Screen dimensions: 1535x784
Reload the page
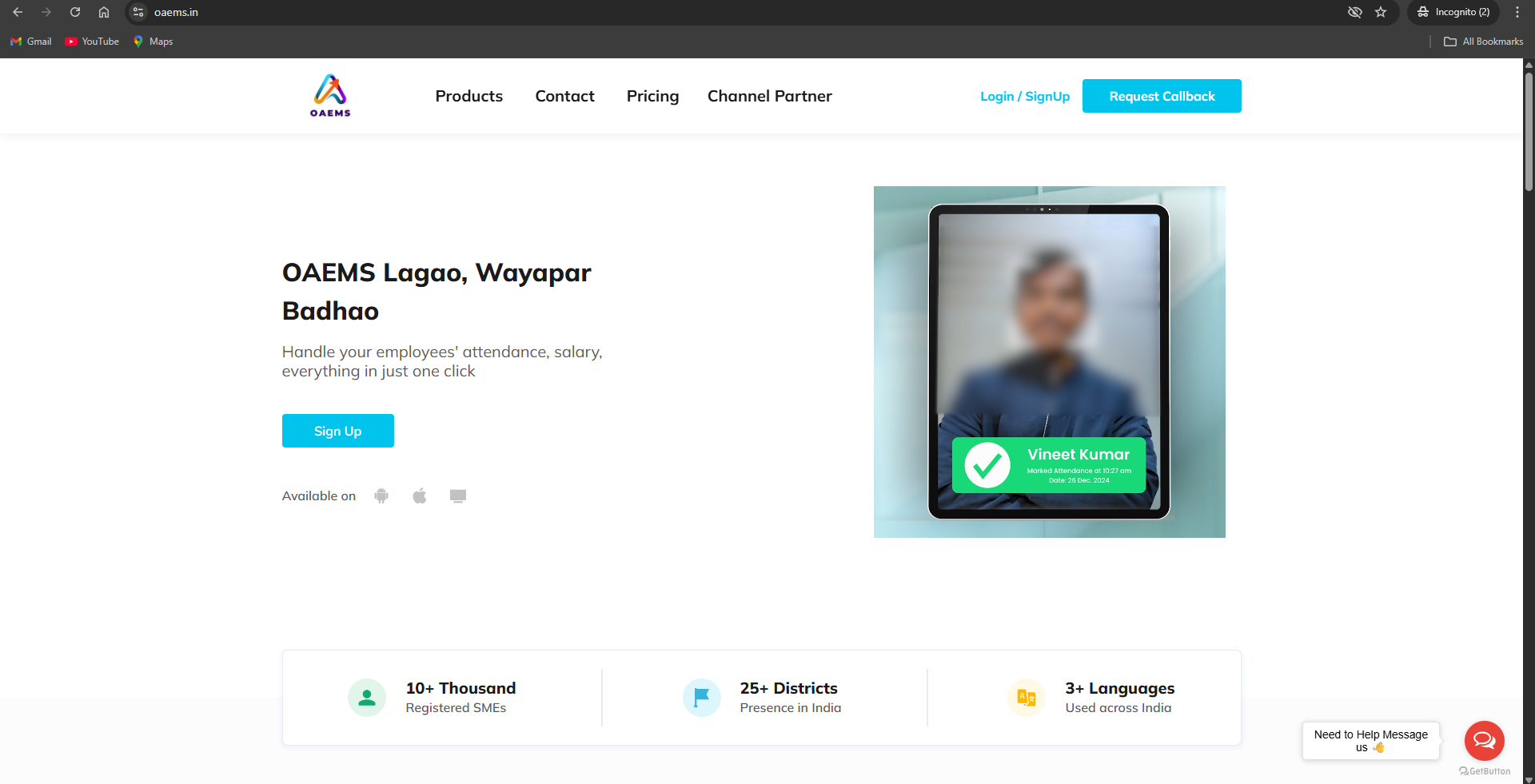coord(75,12)
